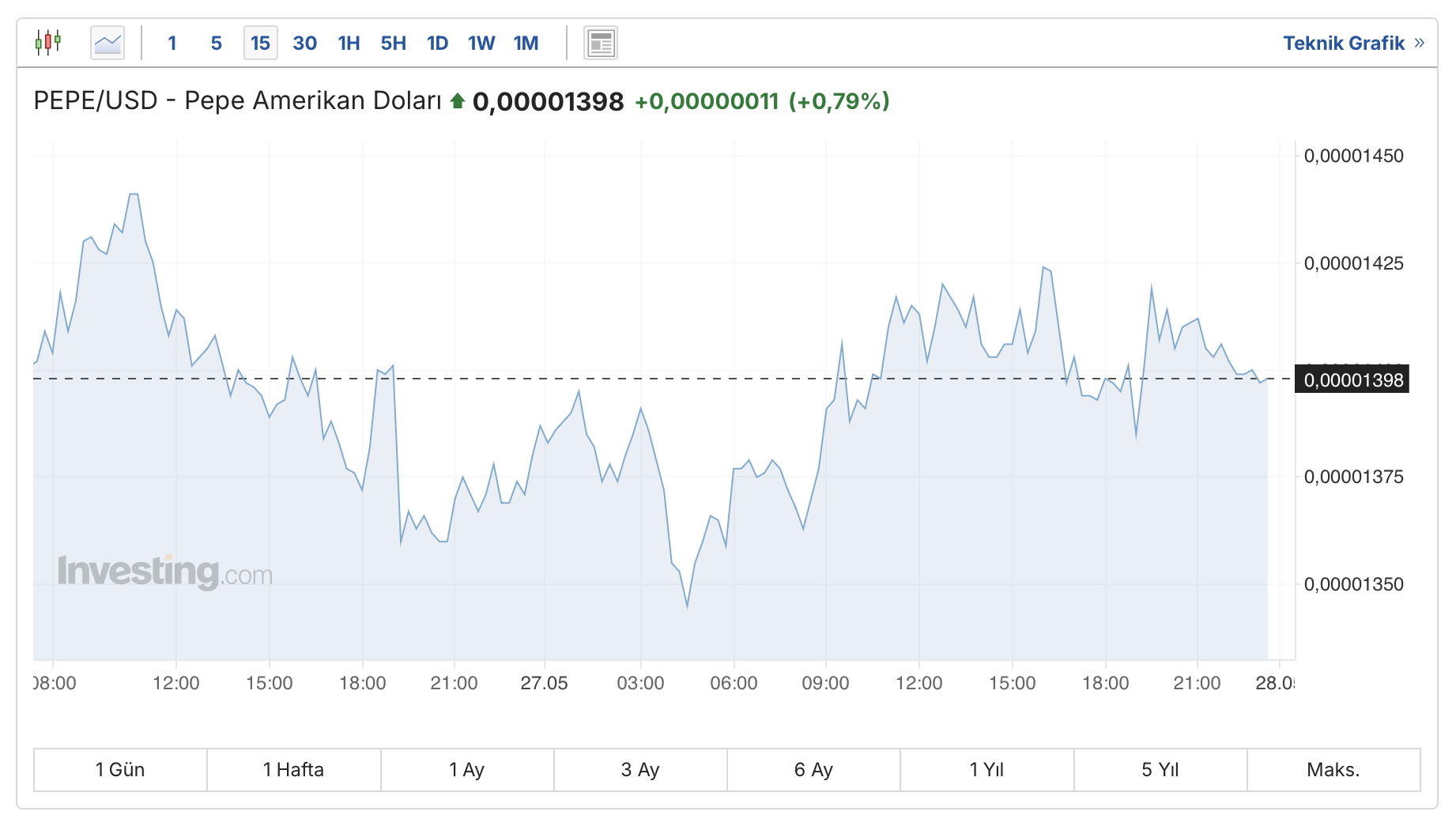The image size is (1456, 830).
Task: Click the green up-arrow price indicator
Action: [x=457, y=100]
